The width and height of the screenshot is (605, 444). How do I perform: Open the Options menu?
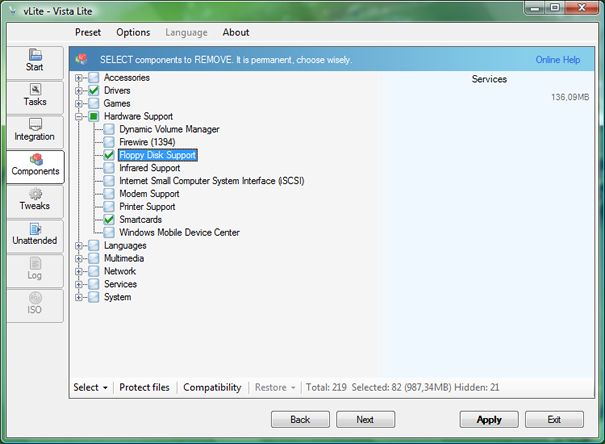(133, 32)
